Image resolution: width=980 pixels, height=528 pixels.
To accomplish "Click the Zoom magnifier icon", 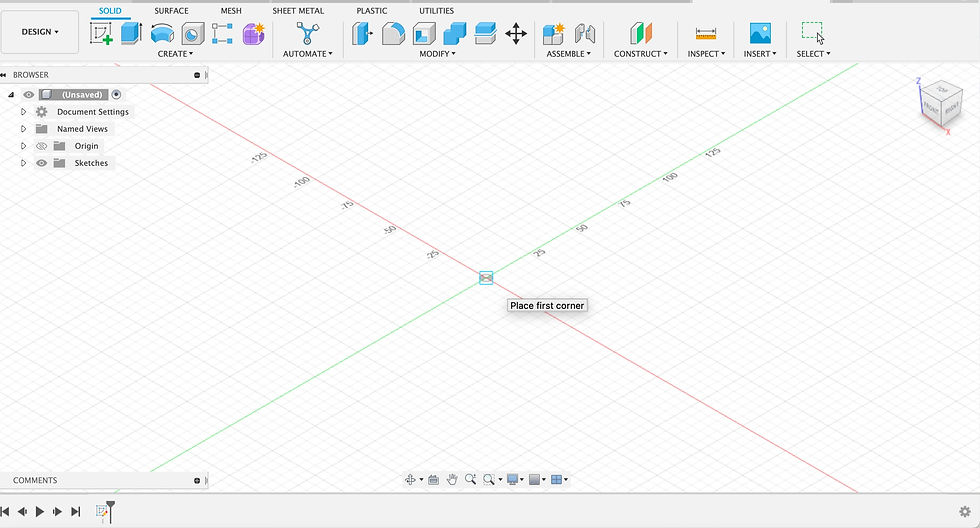I will [470, 479].
